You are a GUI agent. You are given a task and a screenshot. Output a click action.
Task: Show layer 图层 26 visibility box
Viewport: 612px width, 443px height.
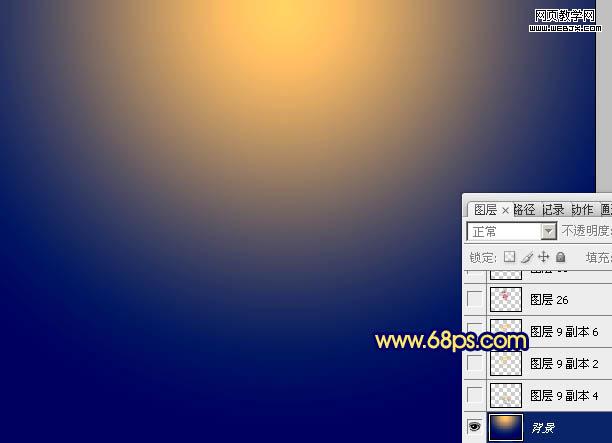tap(475, 298)
